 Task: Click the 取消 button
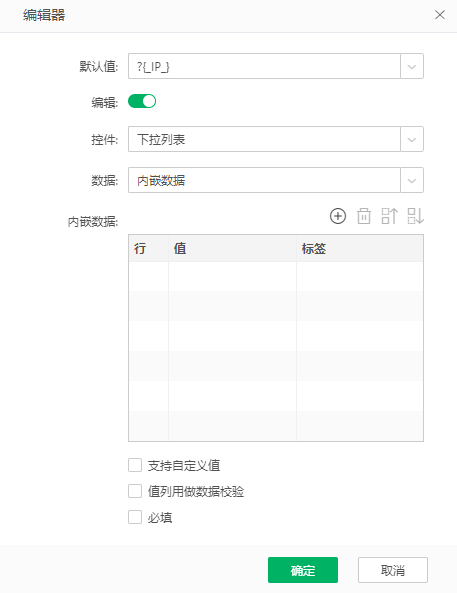393,570
